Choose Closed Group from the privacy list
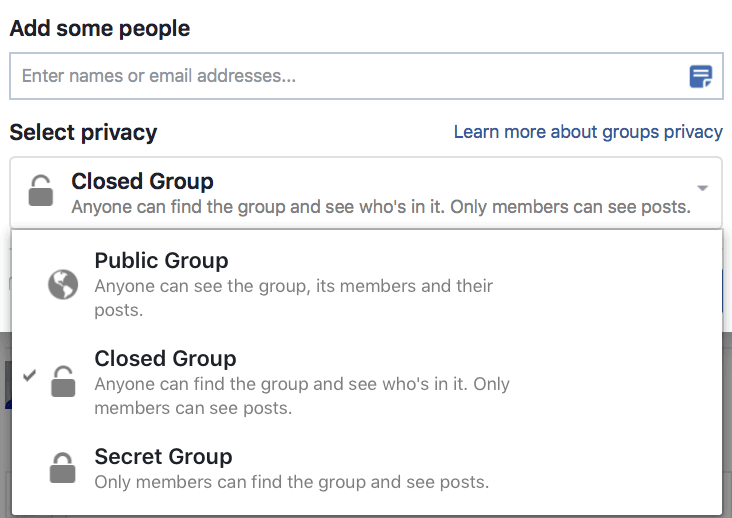This screenshot has width=732, height=518. click(165, 359)
